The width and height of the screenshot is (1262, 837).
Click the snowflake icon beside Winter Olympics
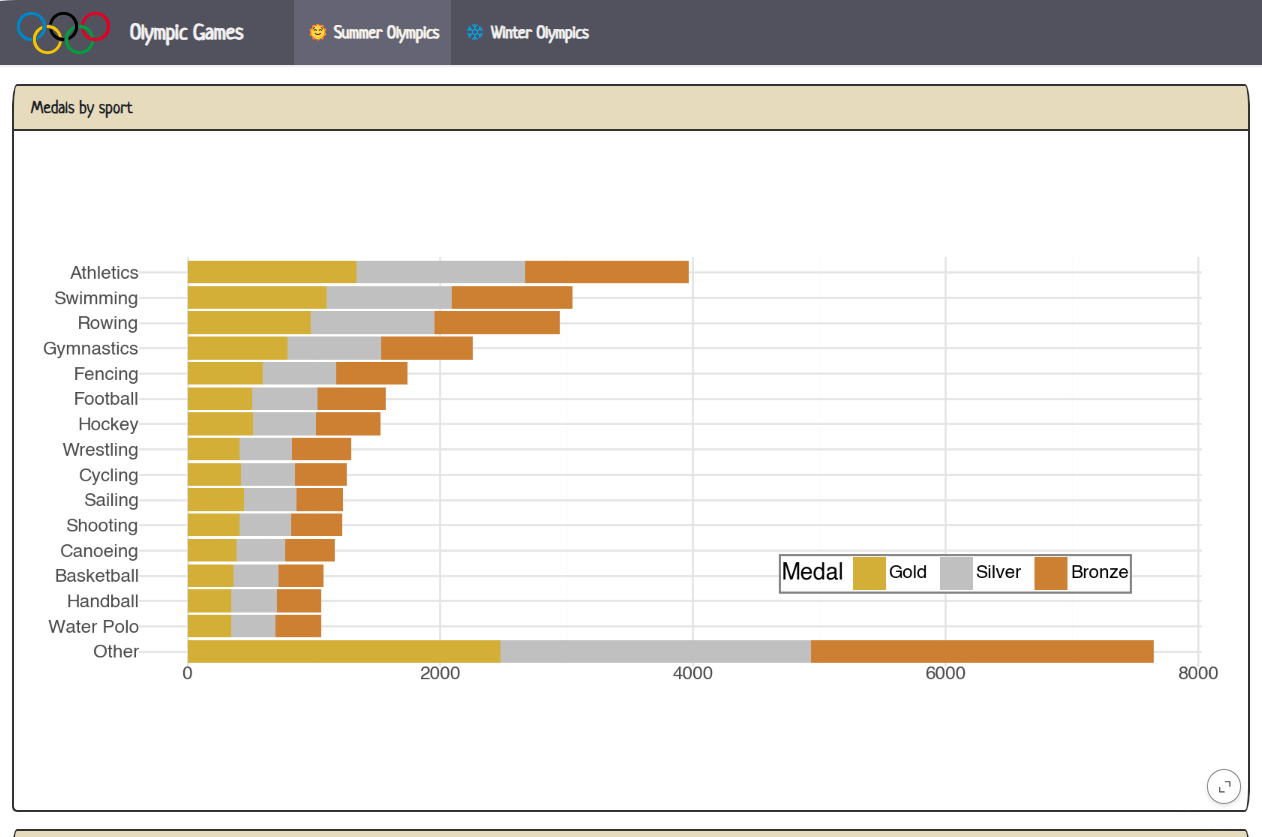(x=474, y=32)
